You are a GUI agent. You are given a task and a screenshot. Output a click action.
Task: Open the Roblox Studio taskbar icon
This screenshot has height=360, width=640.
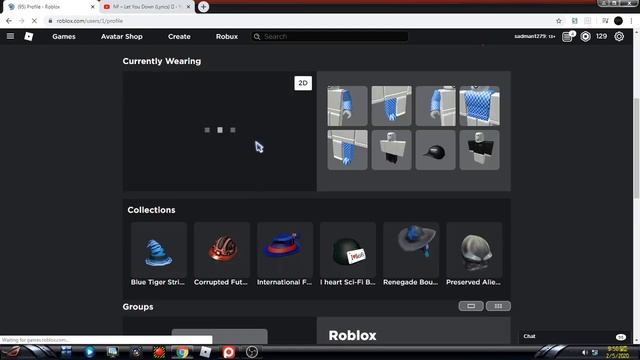point(205,352)
